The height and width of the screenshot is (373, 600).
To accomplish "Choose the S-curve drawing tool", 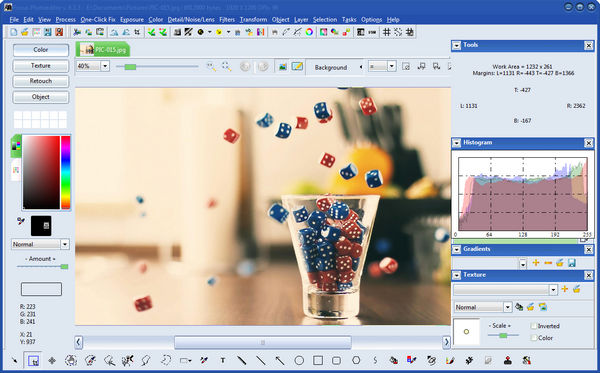I will (x=375, y=360).
